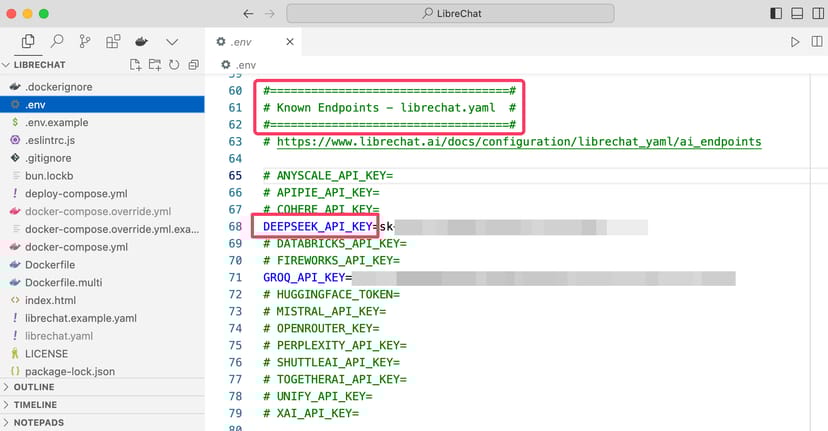Viewport: 828px width, 431px height.
Task: Collapse the LIBRECHAT folder section
Action: [40, 65]
